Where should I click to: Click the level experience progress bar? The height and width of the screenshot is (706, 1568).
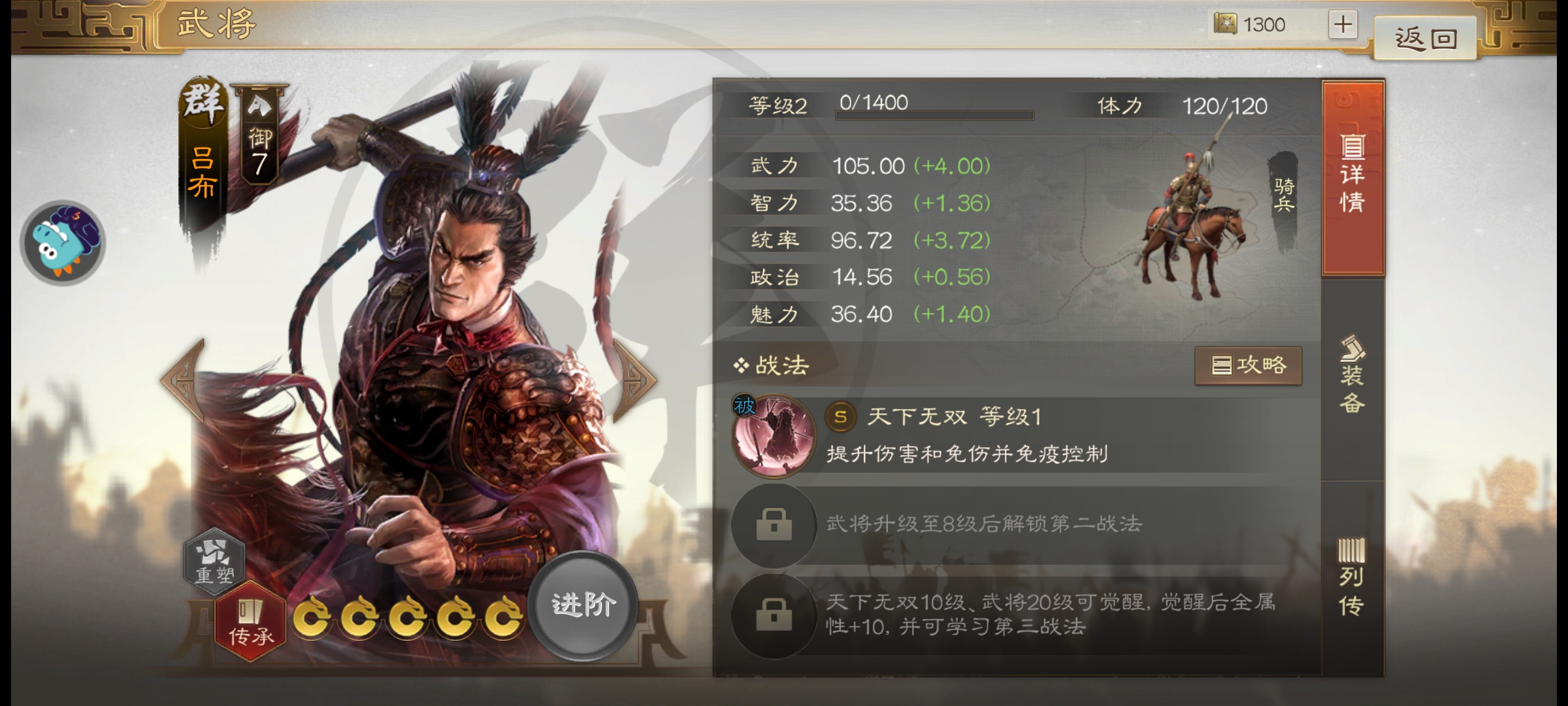tap(934, 115)
